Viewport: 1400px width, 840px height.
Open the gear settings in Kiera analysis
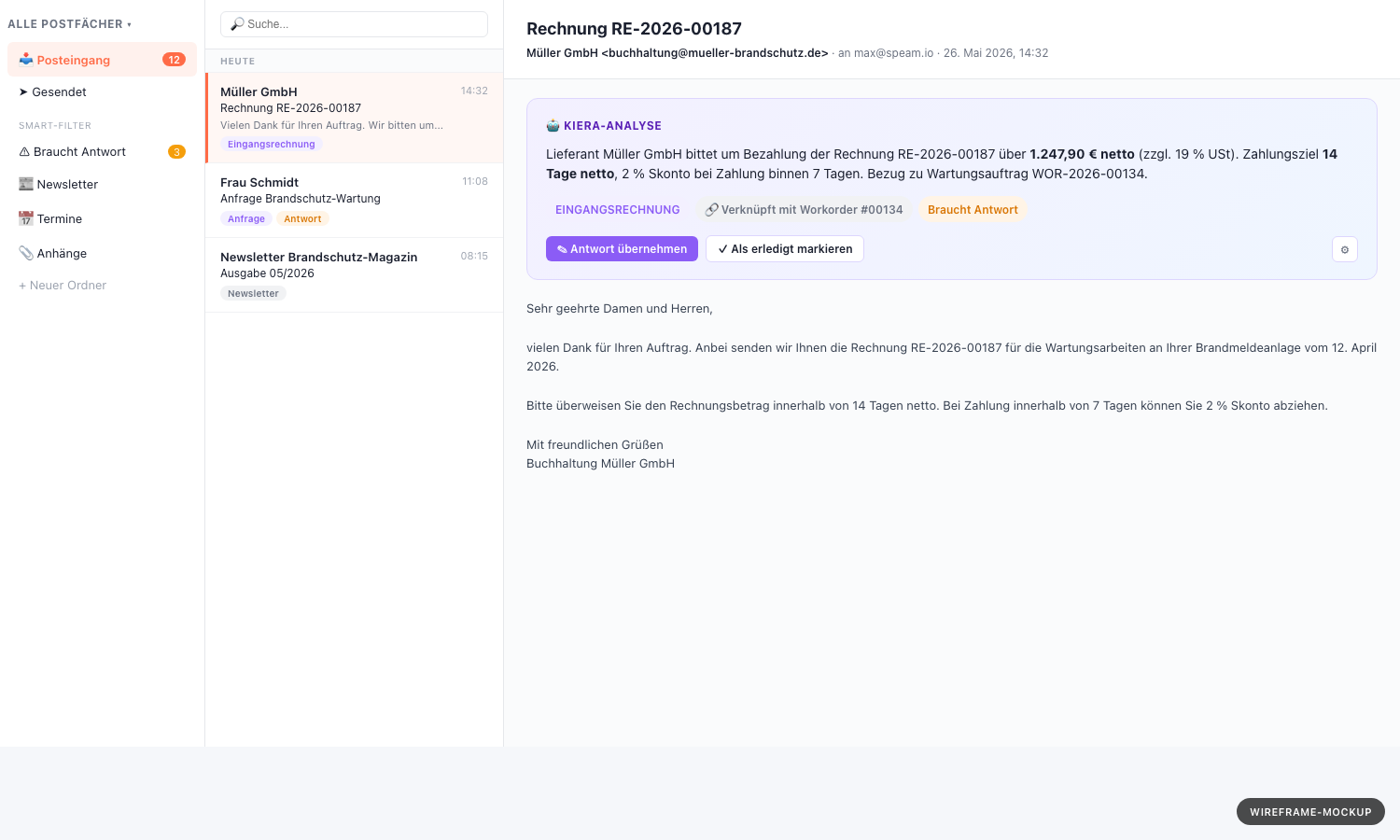pyautogui.click(x=1344, y=249)
